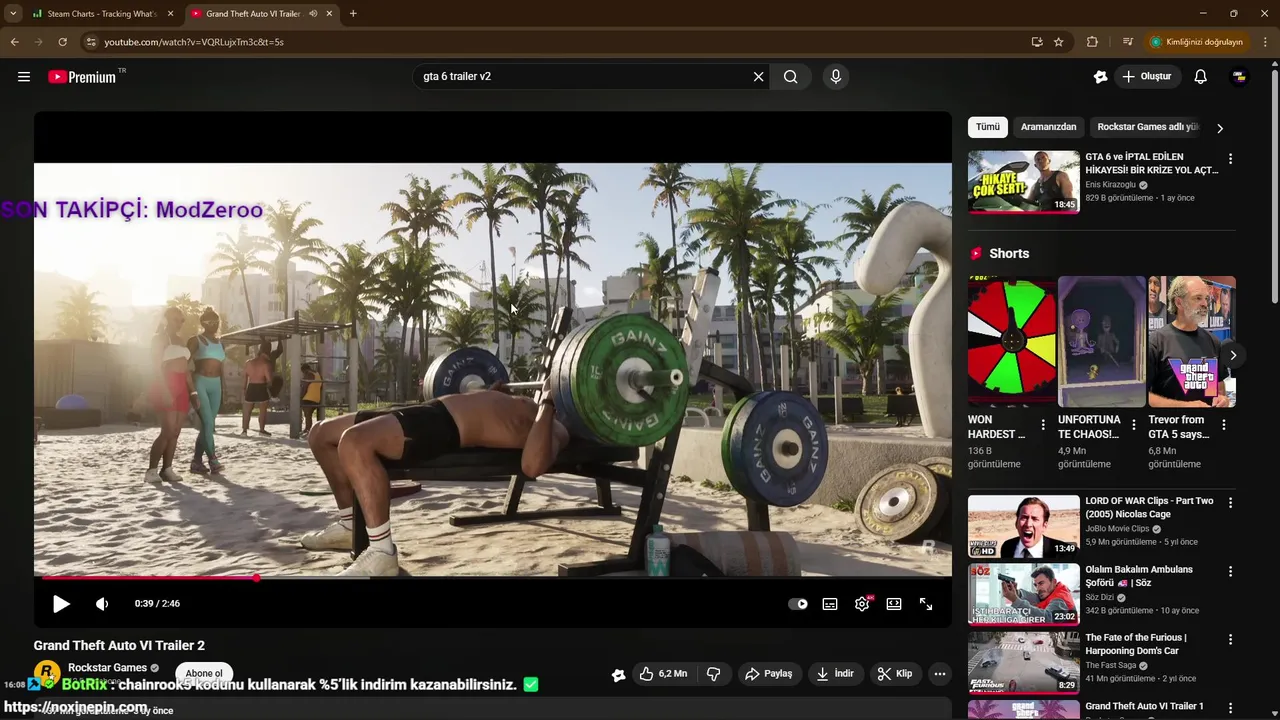This screenshot has height=720, width=1280.
Task: Open options for LORD OF WAR Clips
Action: tap(1230, 503)
